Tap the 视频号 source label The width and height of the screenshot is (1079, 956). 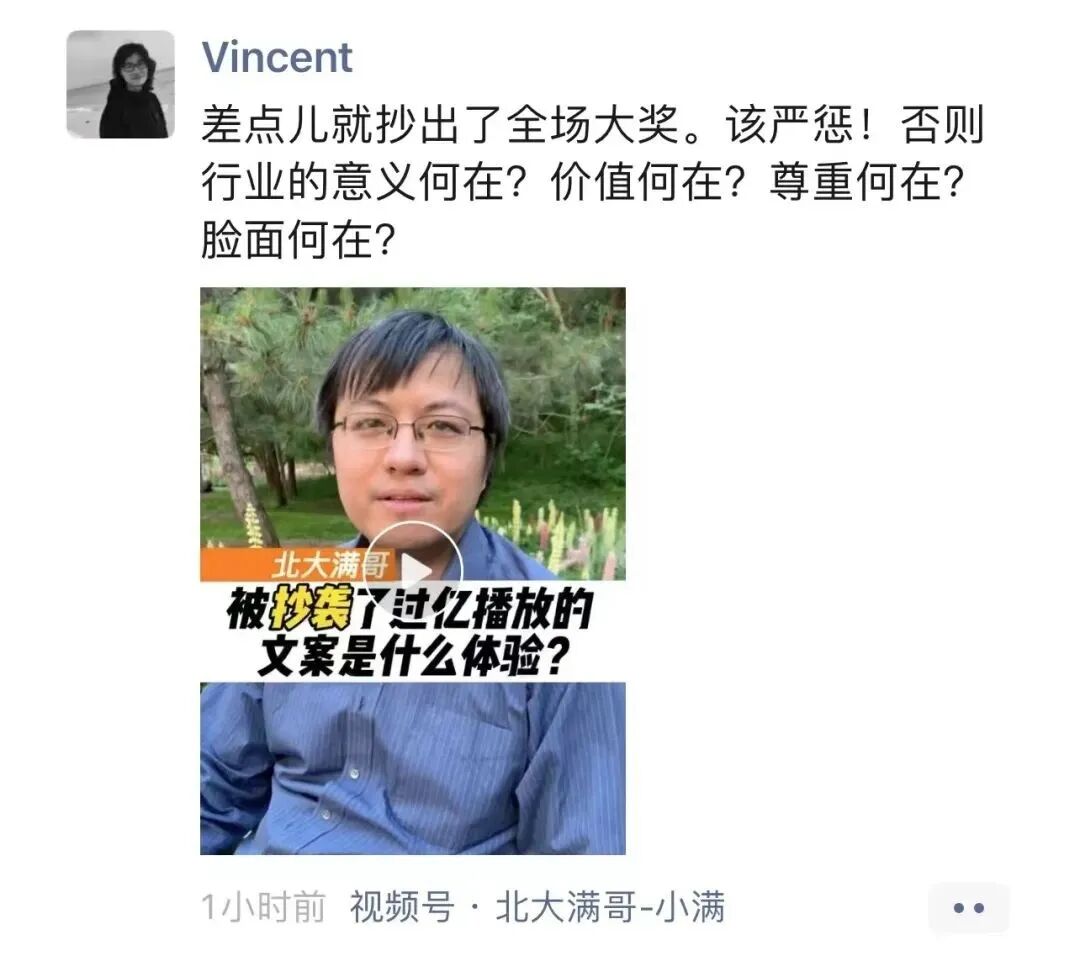click(403, 906)
